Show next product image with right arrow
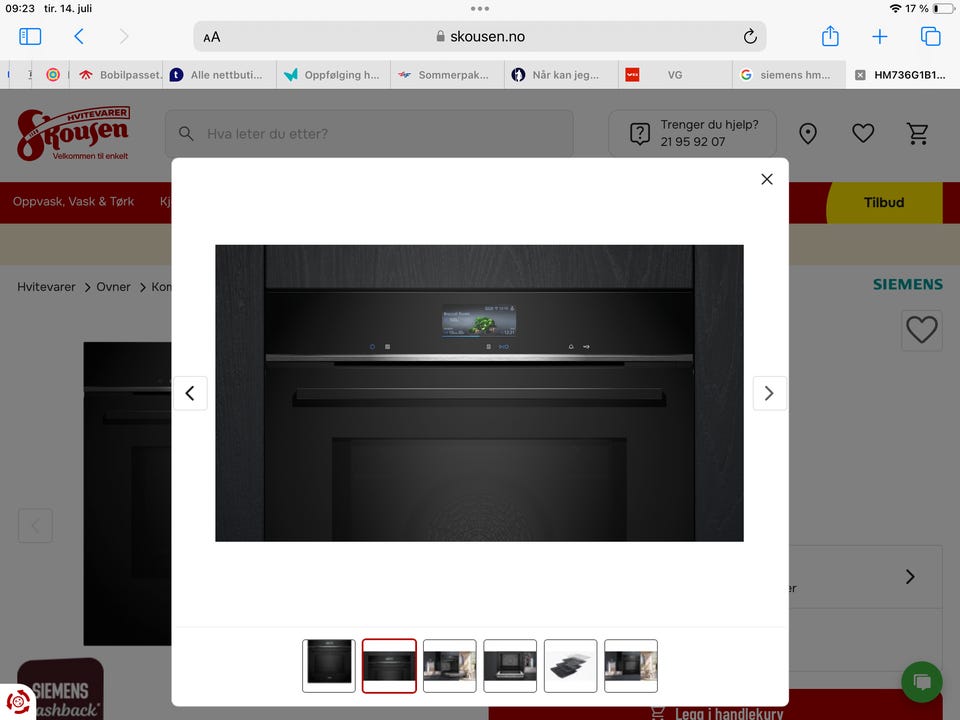The height and width of the screenshot is (720, 960). (x=769, y=393)
